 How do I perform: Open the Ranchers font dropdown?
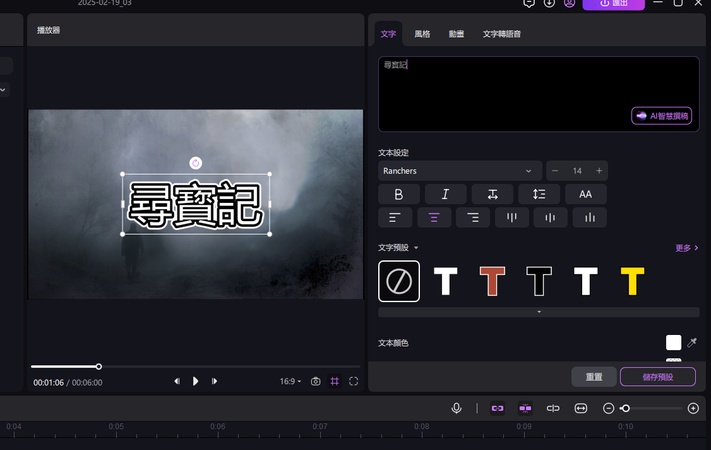460,171
